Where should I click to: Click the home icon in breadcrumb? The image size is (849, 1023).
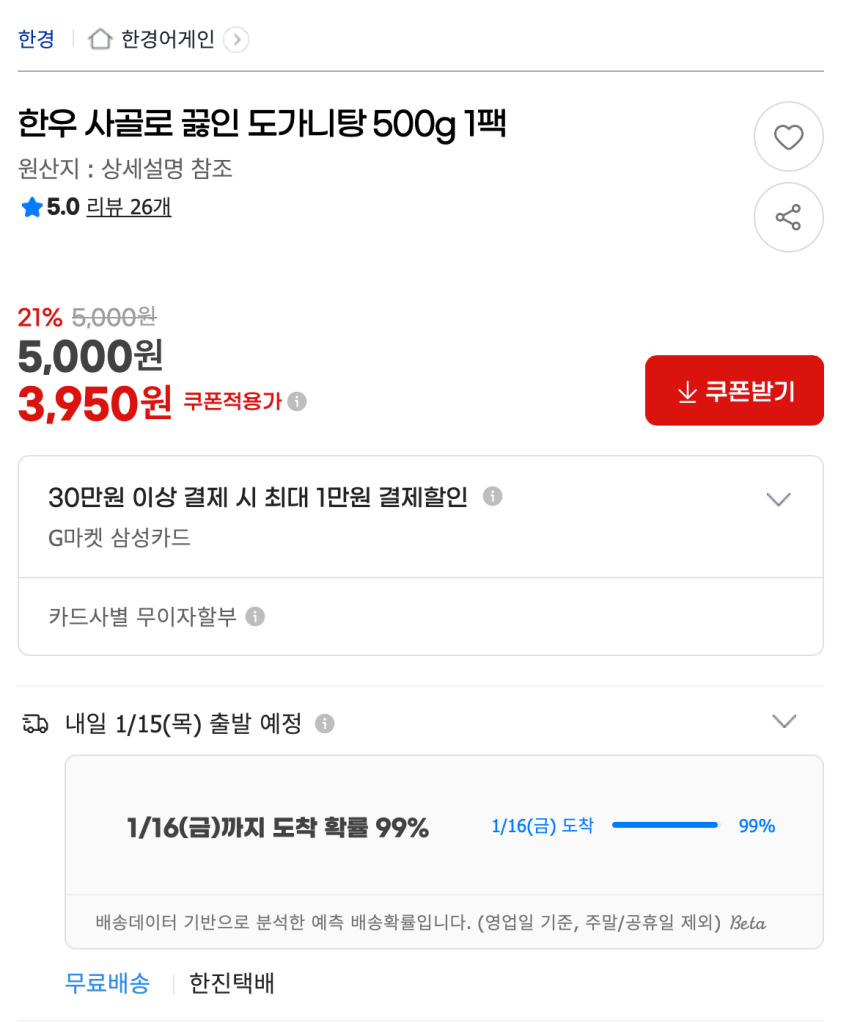click(x=100, y=39)
